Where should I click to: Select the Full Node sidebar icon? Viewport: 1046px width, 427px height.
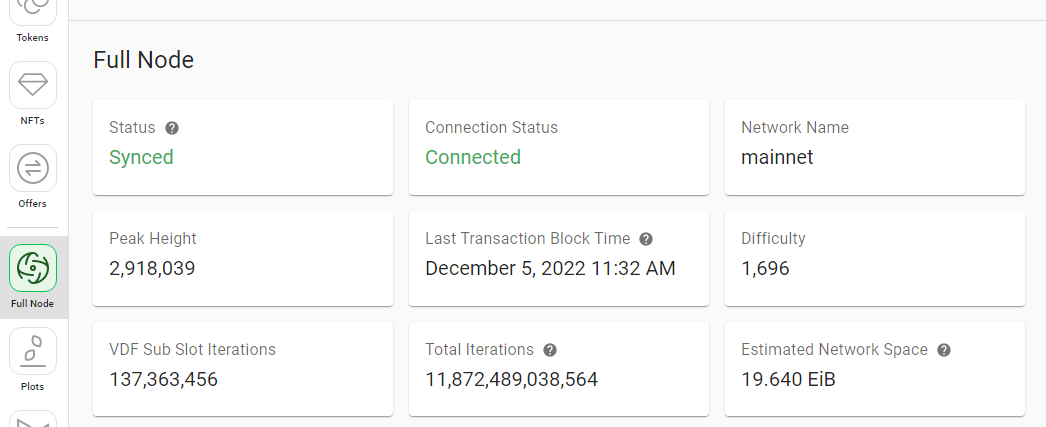33,268
